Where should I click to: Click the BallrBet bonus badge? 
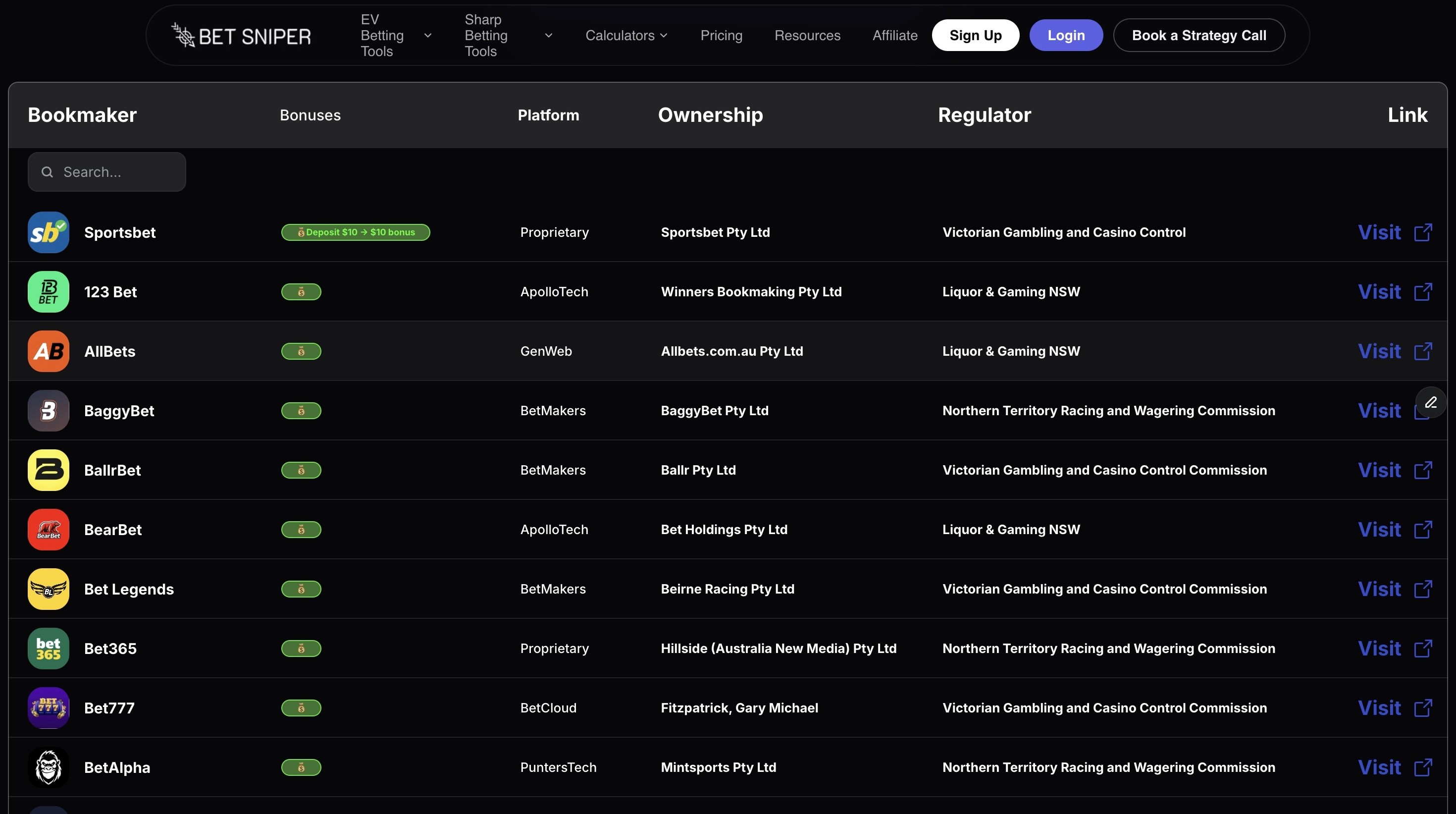click(x=301, y=470)
